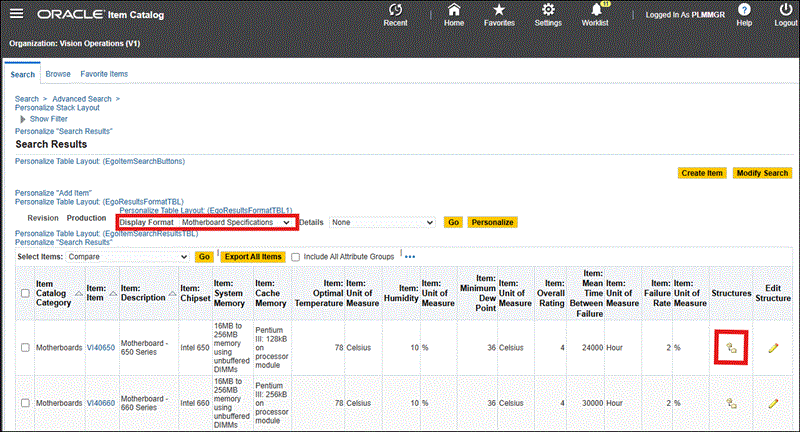Click the Advanced Search breadcrumb link

point(82,99)
